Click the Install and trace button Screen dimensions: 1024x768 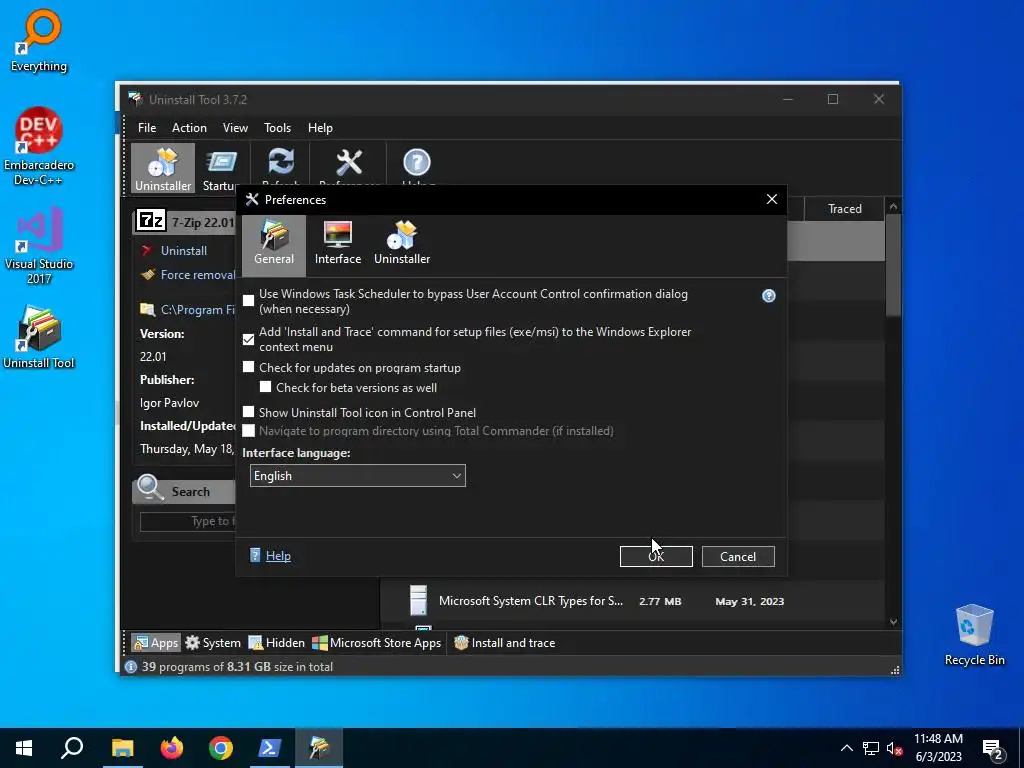point(504,643)
